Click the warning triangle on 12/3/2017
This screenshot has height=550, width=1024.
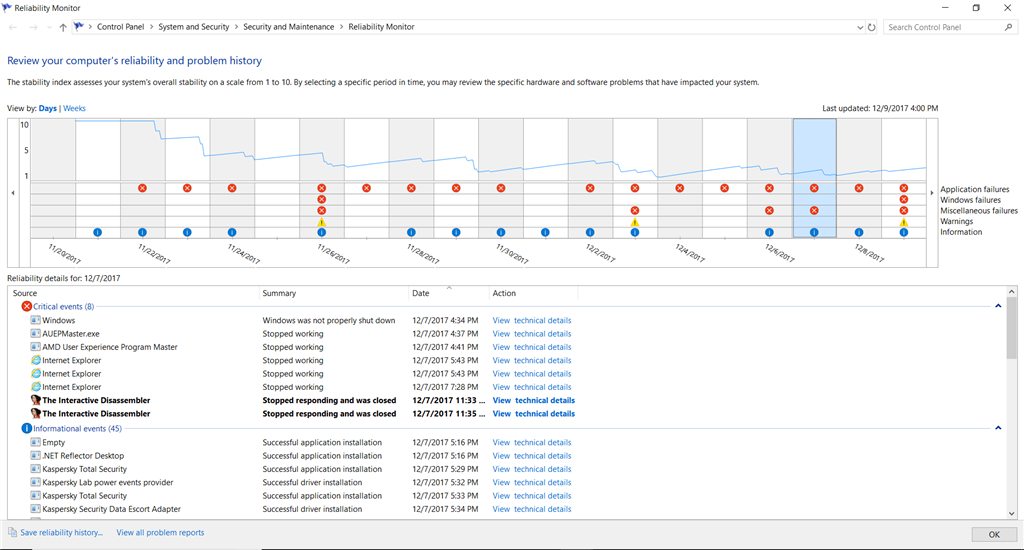[x=635, y=222]
